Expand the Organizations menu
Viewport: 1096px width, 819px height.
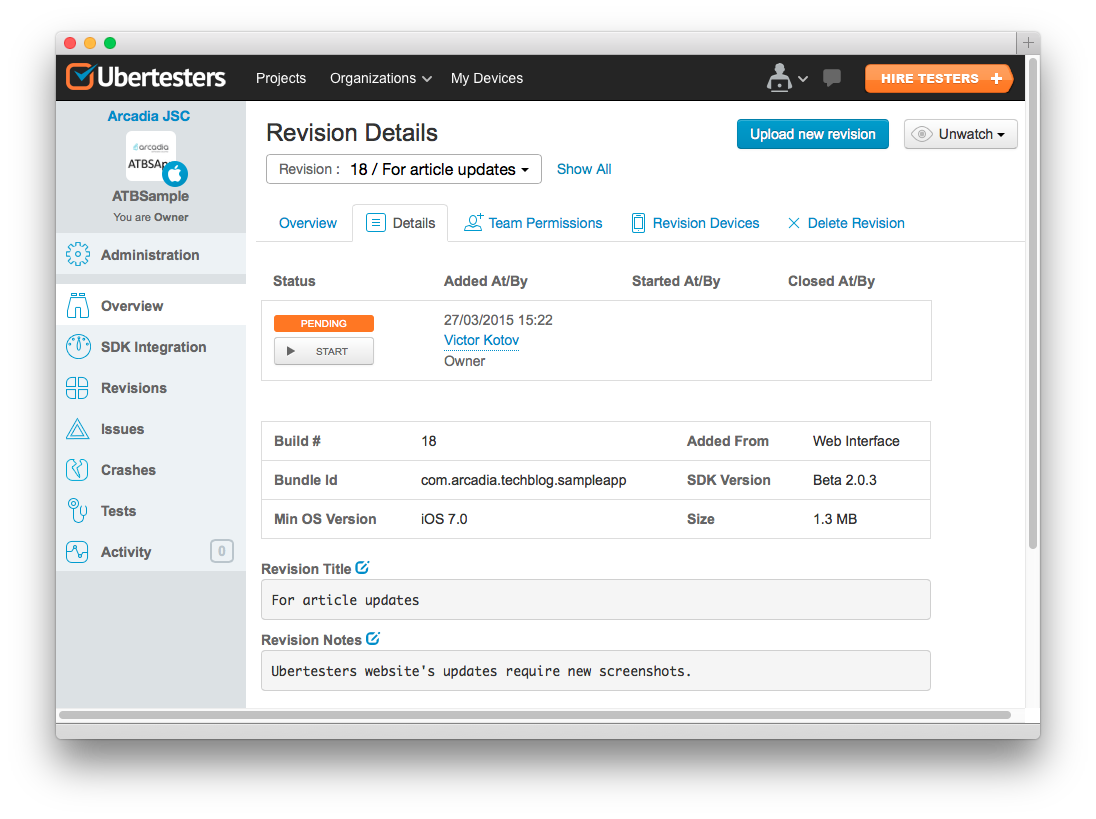coord(380,78)
